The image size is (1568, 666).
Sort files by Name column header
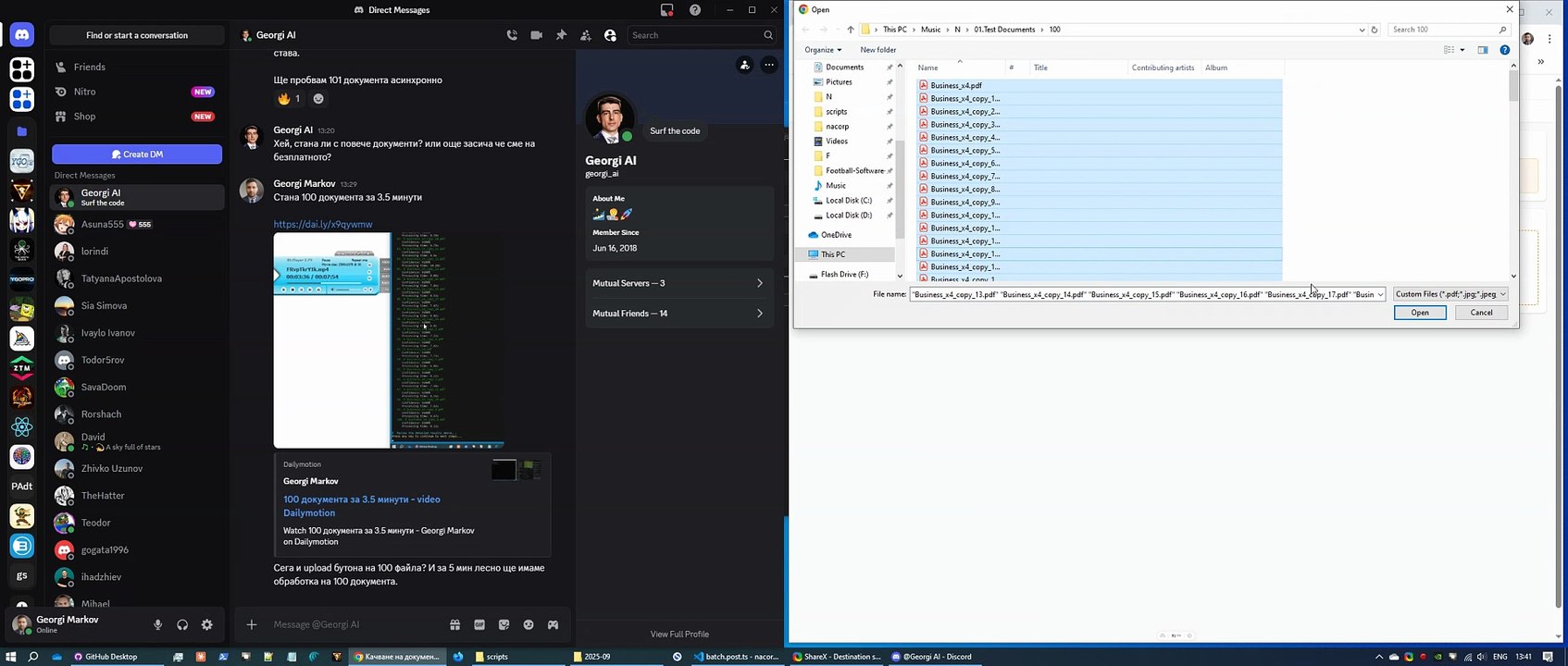point(958,68)
